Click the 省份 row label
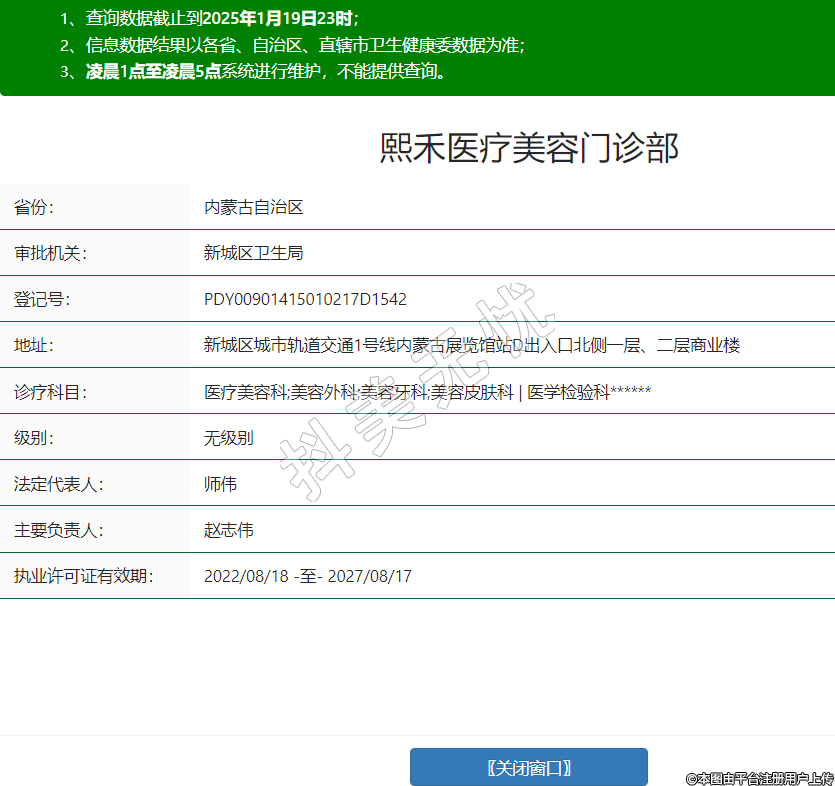Viewport: 835px width, 786px height. click(x=34, y=207)
